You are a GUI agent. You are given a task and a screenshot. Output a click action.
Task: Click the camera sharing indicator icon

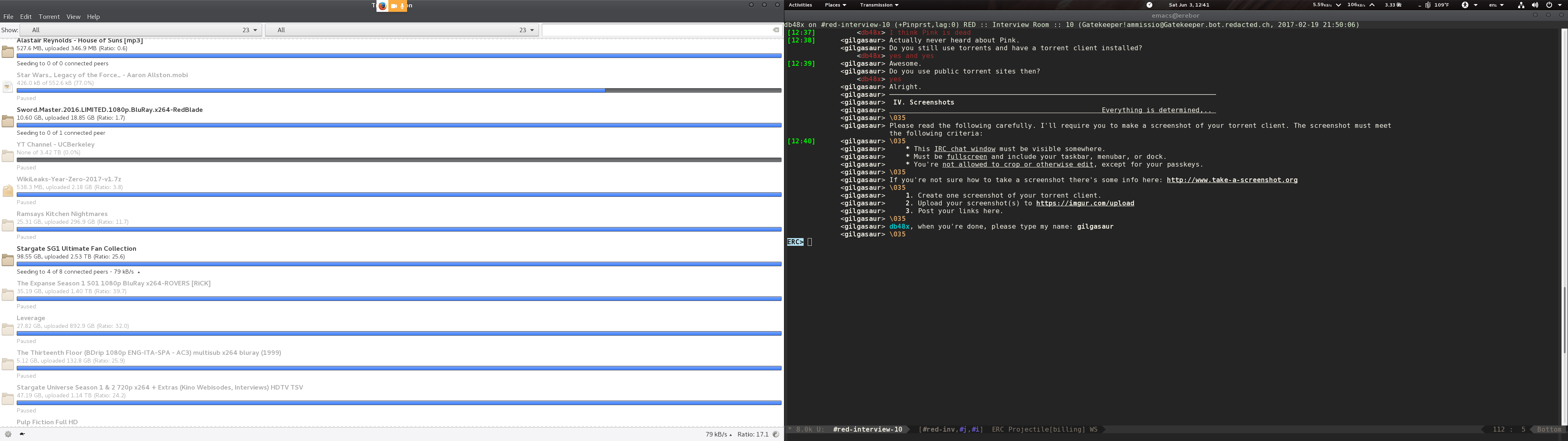tap(394, 5)
